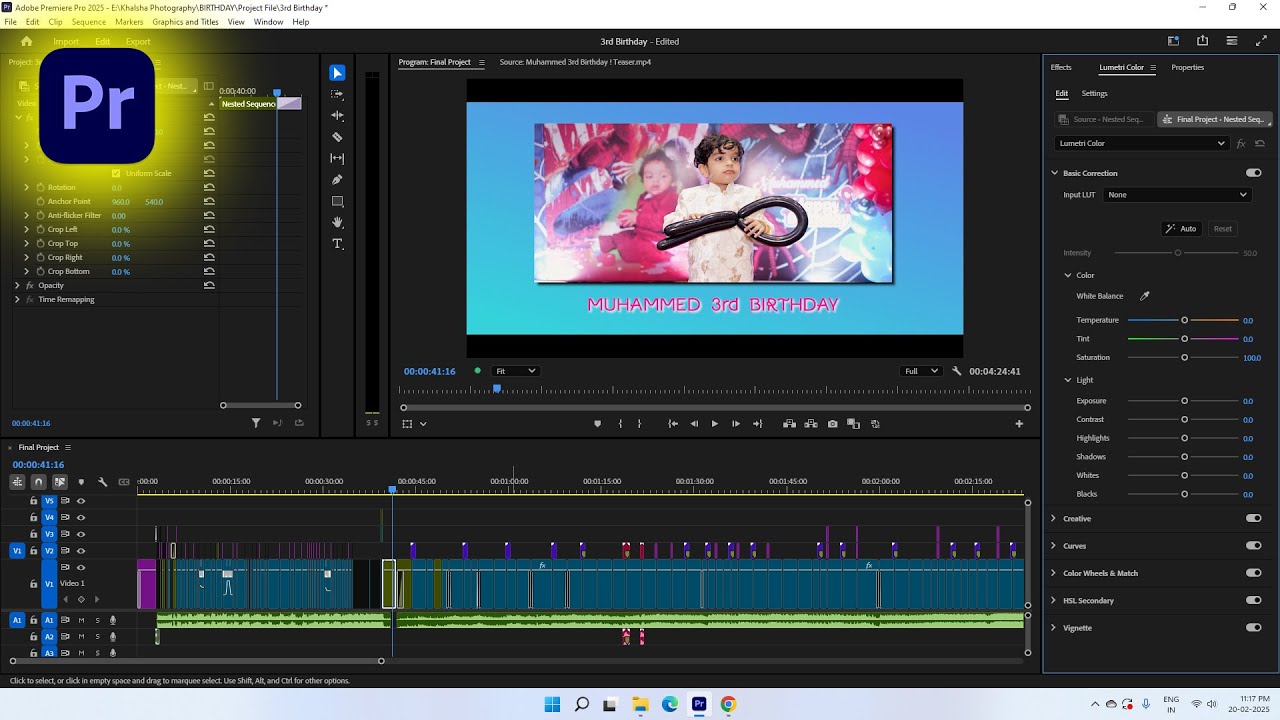Viewport: 1280px width, 720px height.
Task: Click the timeline Captions (CC) track icon
Action: pos(124,482)
